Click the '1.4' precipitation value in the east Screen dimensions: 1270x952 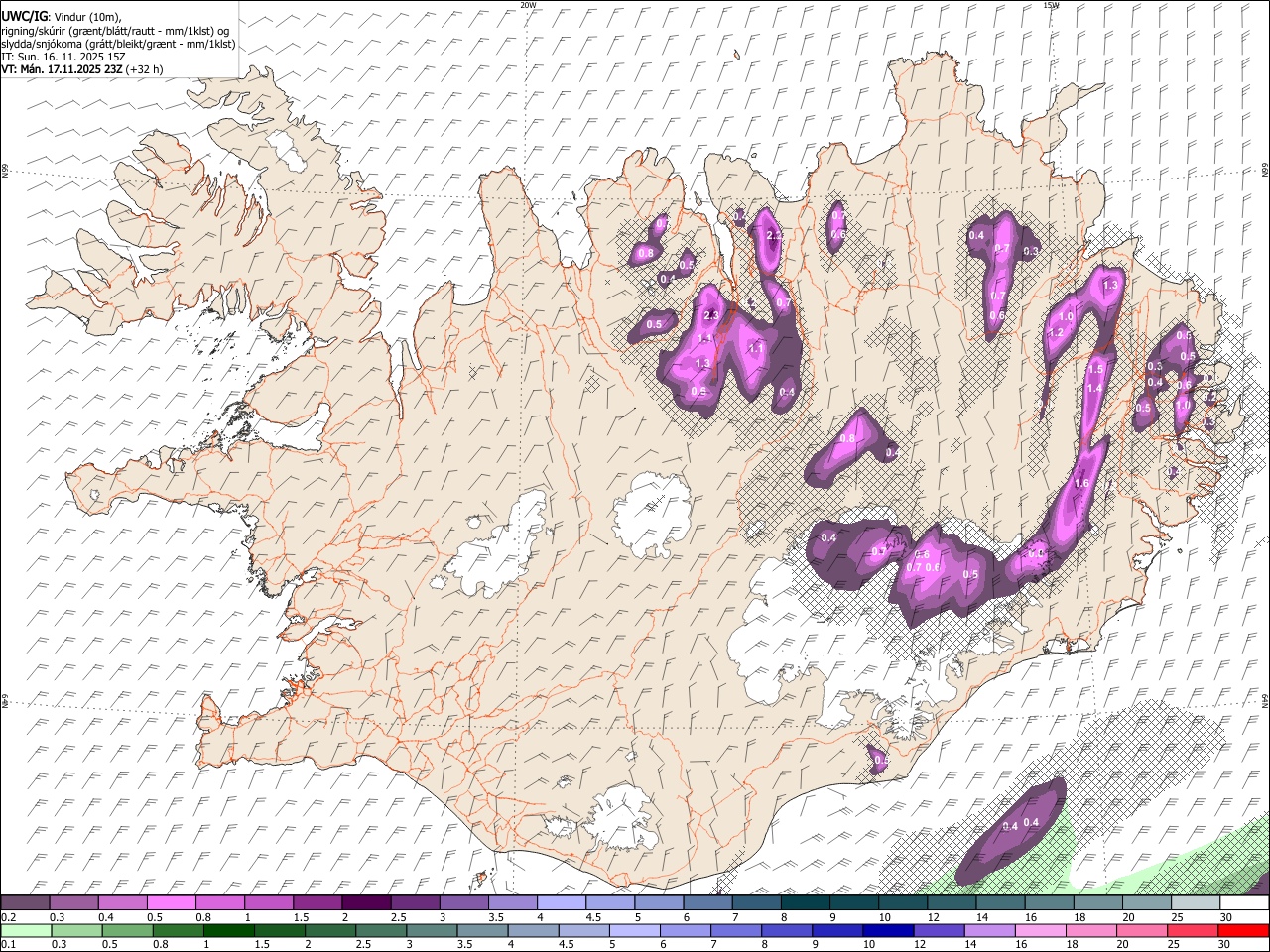1094,389
